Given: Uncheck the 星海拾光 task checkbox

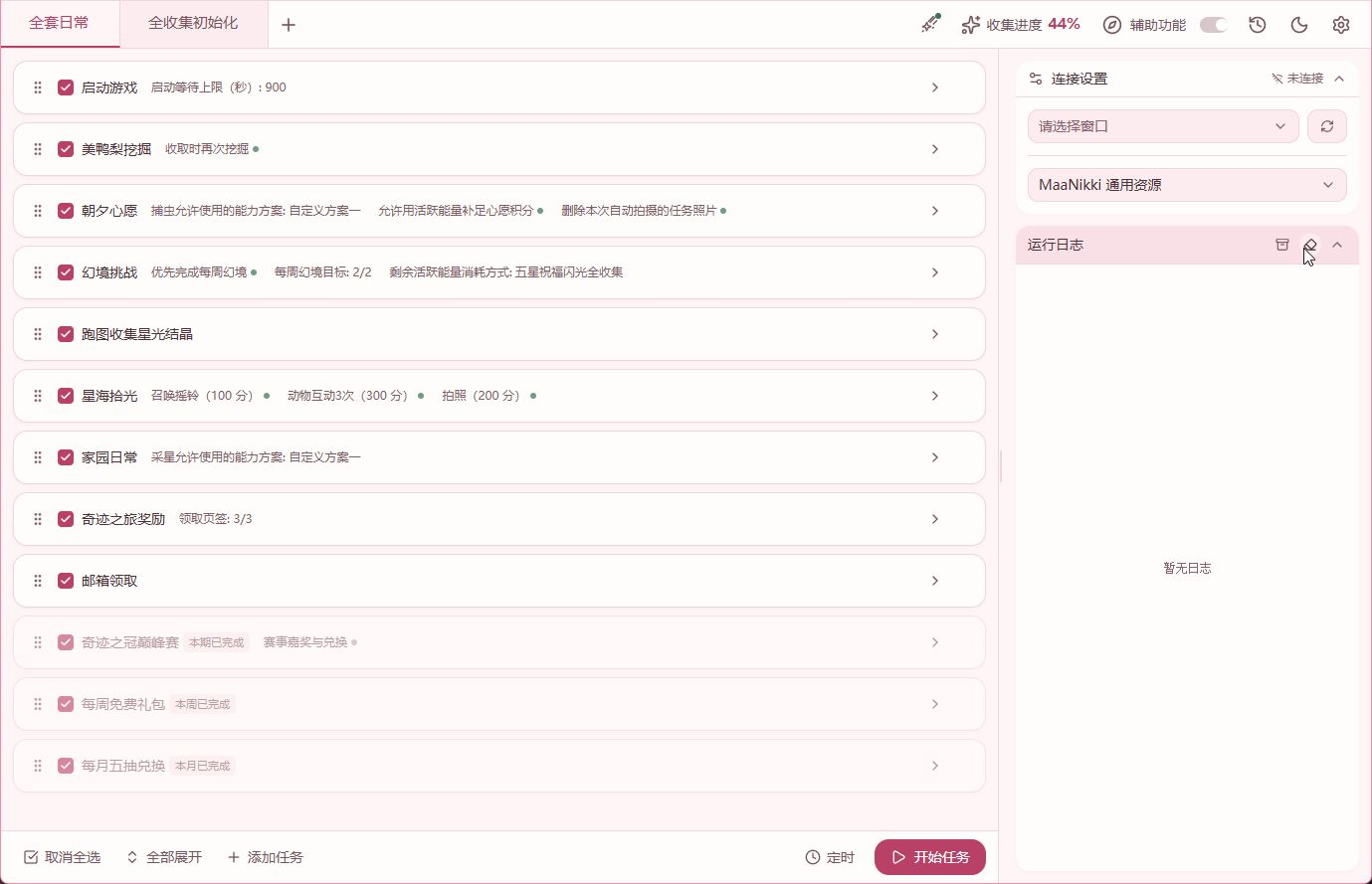Looking at the screenshot, I should 66,396.
